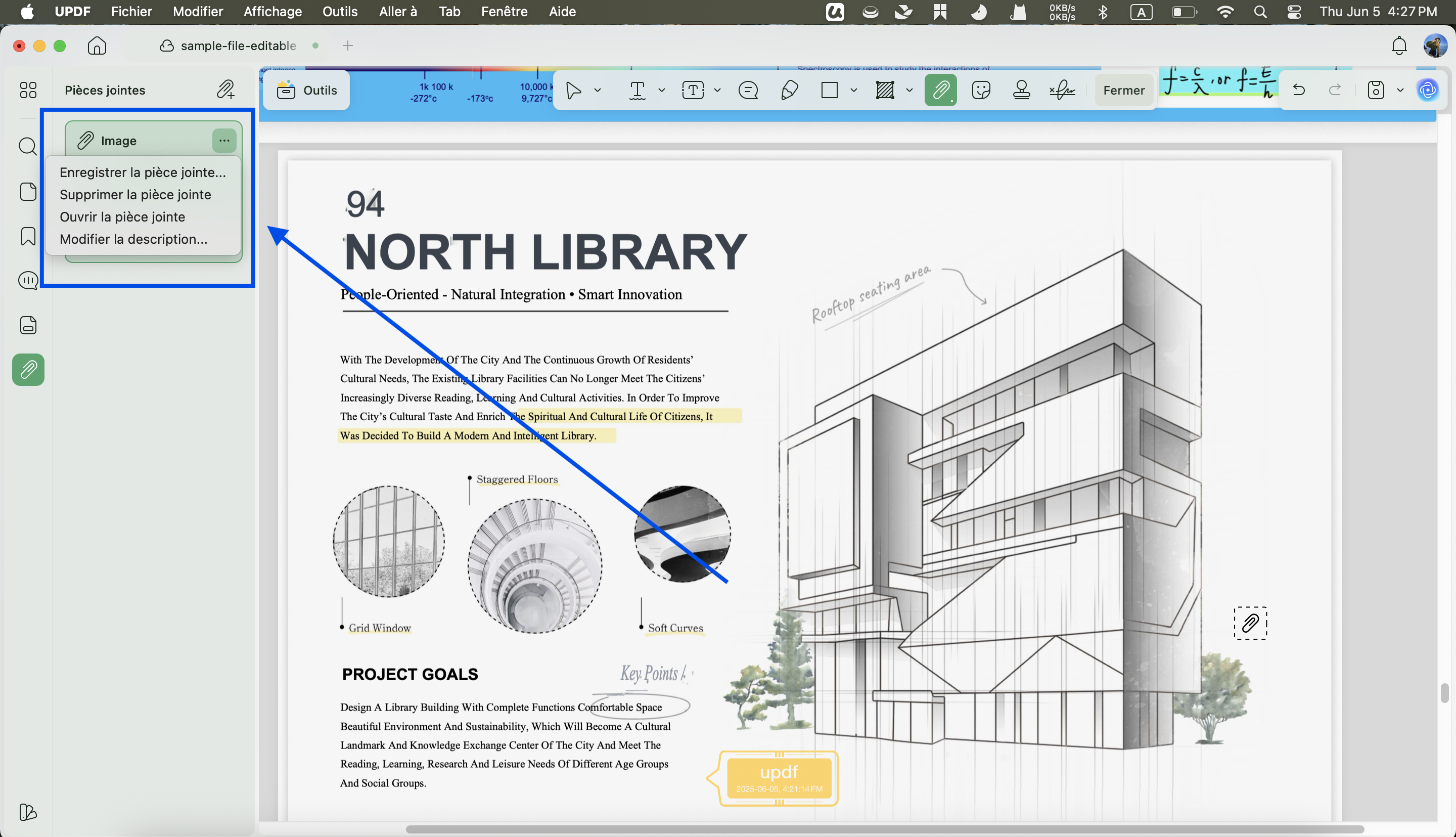Choose Supprimer la pièce jointe

coord(135,195)
